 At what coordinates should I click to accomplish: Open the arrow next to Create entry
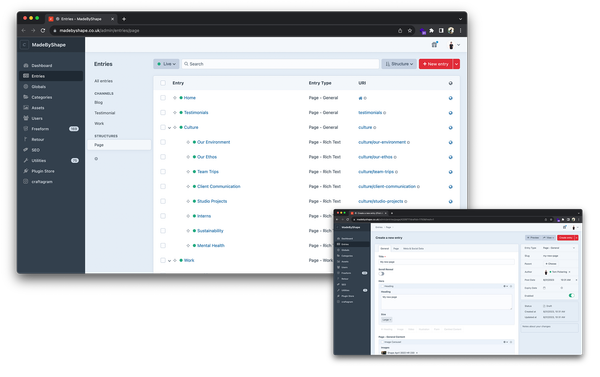pyautogui.click(x=577, y=238)
